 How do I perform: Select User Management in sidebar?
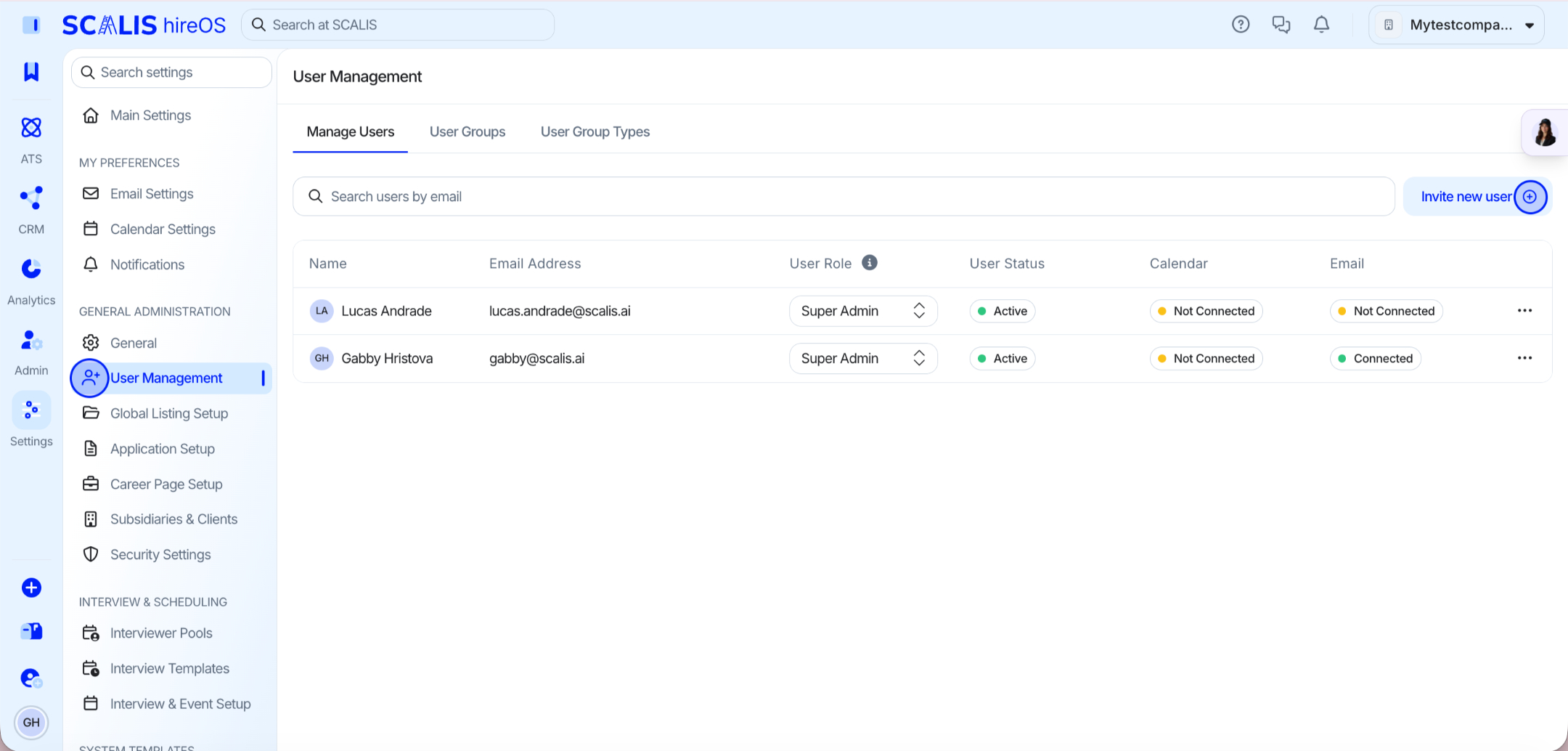click(x=171, y=378)
